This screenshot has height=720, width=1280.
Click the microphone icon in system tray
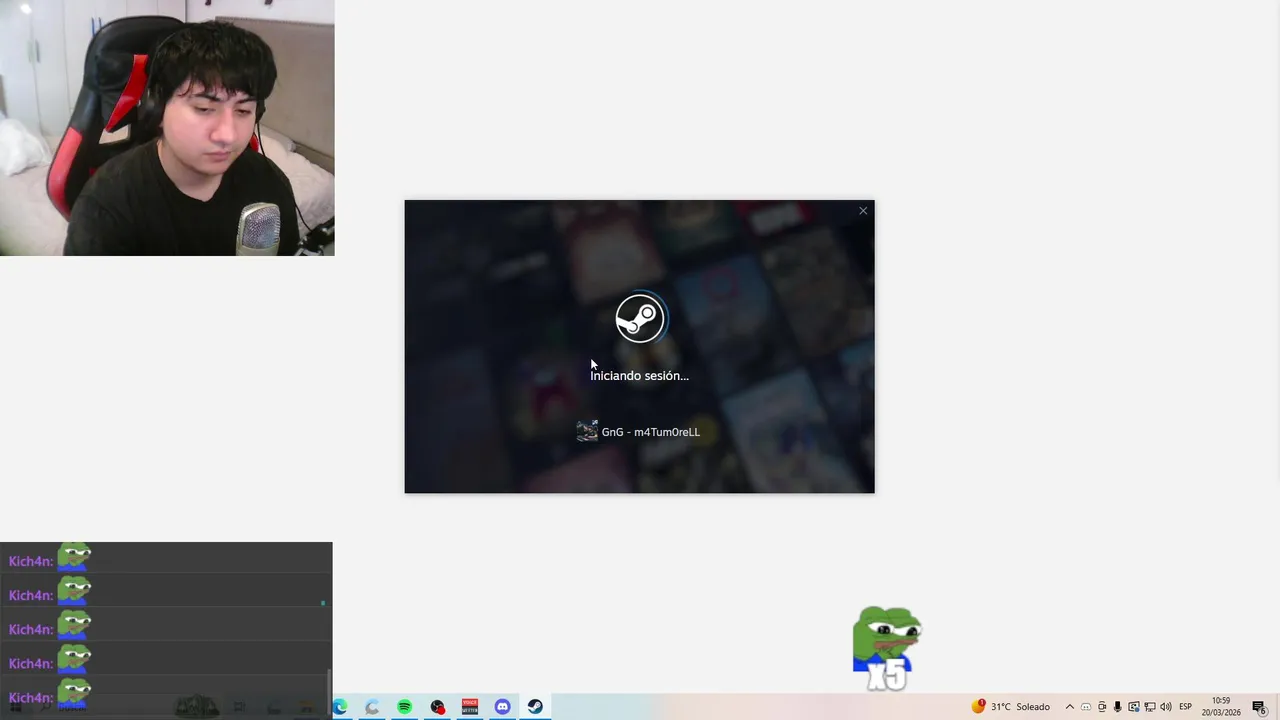tap(1118, 707)
